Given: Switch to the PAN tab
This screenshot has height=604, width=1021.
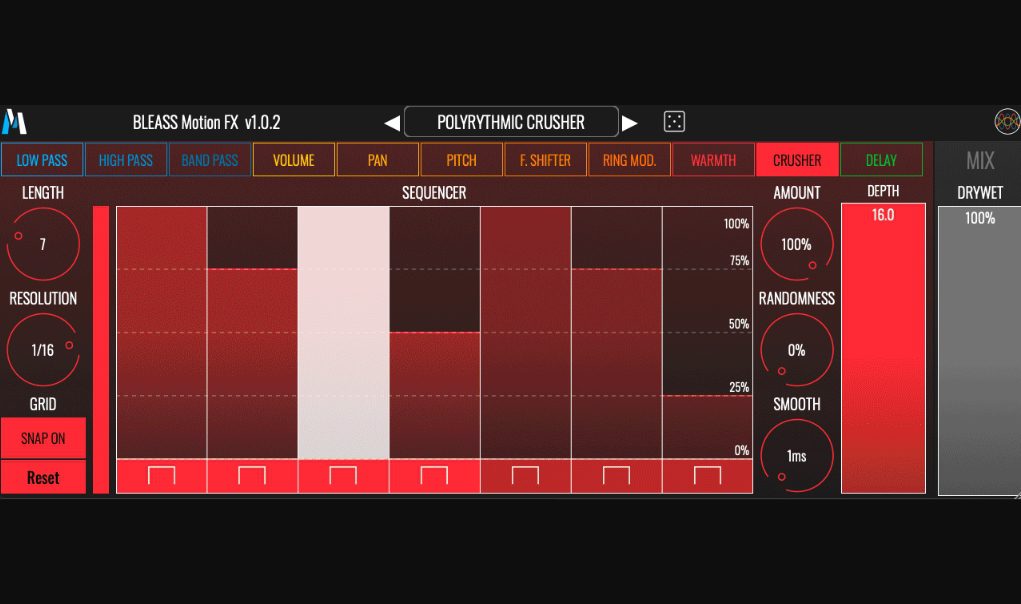Looking at the screenshot, I should click(x=378, y=160).
